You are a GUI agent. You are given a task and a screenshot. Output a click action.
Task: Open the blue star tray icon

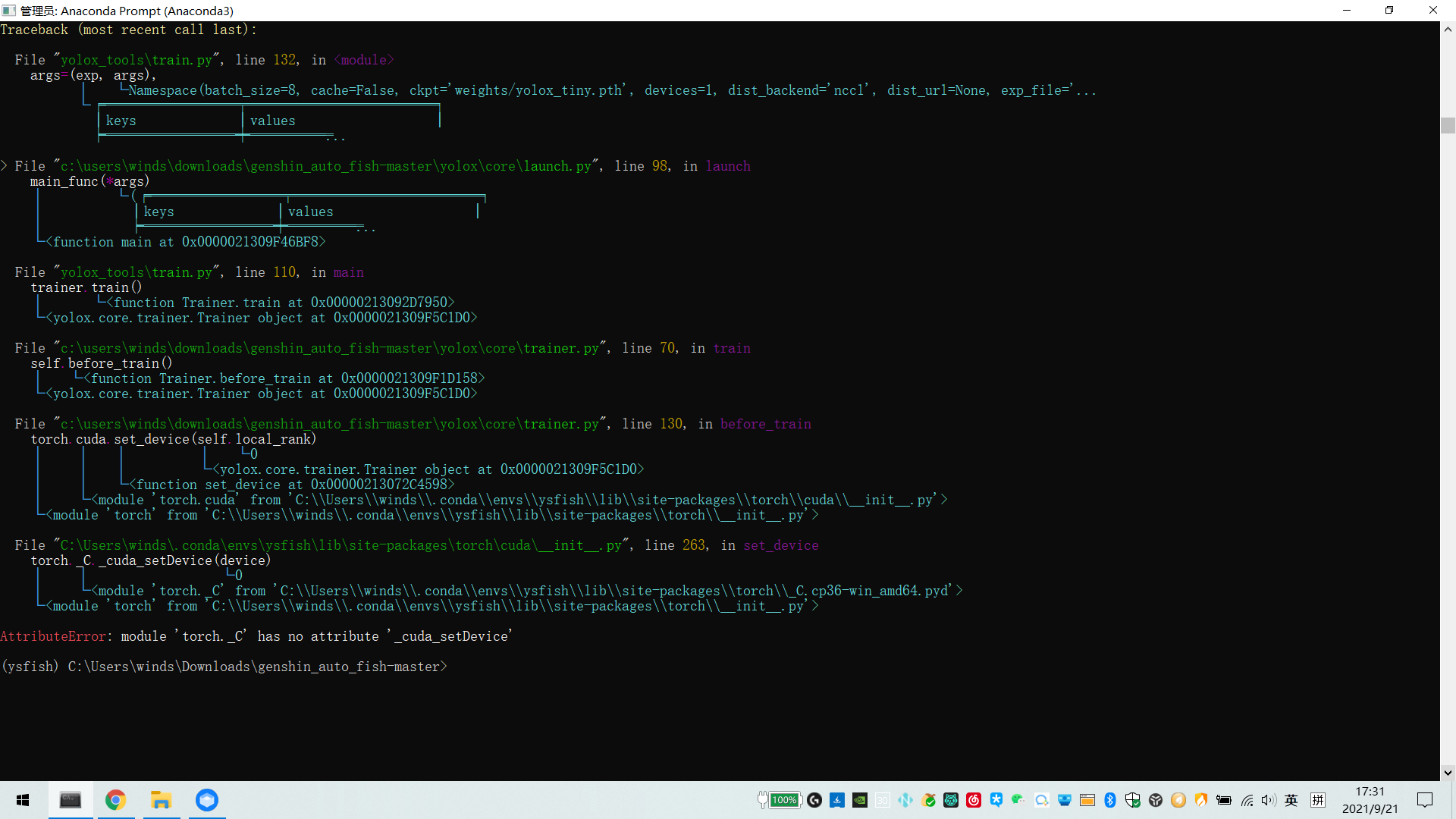(996, 800)
